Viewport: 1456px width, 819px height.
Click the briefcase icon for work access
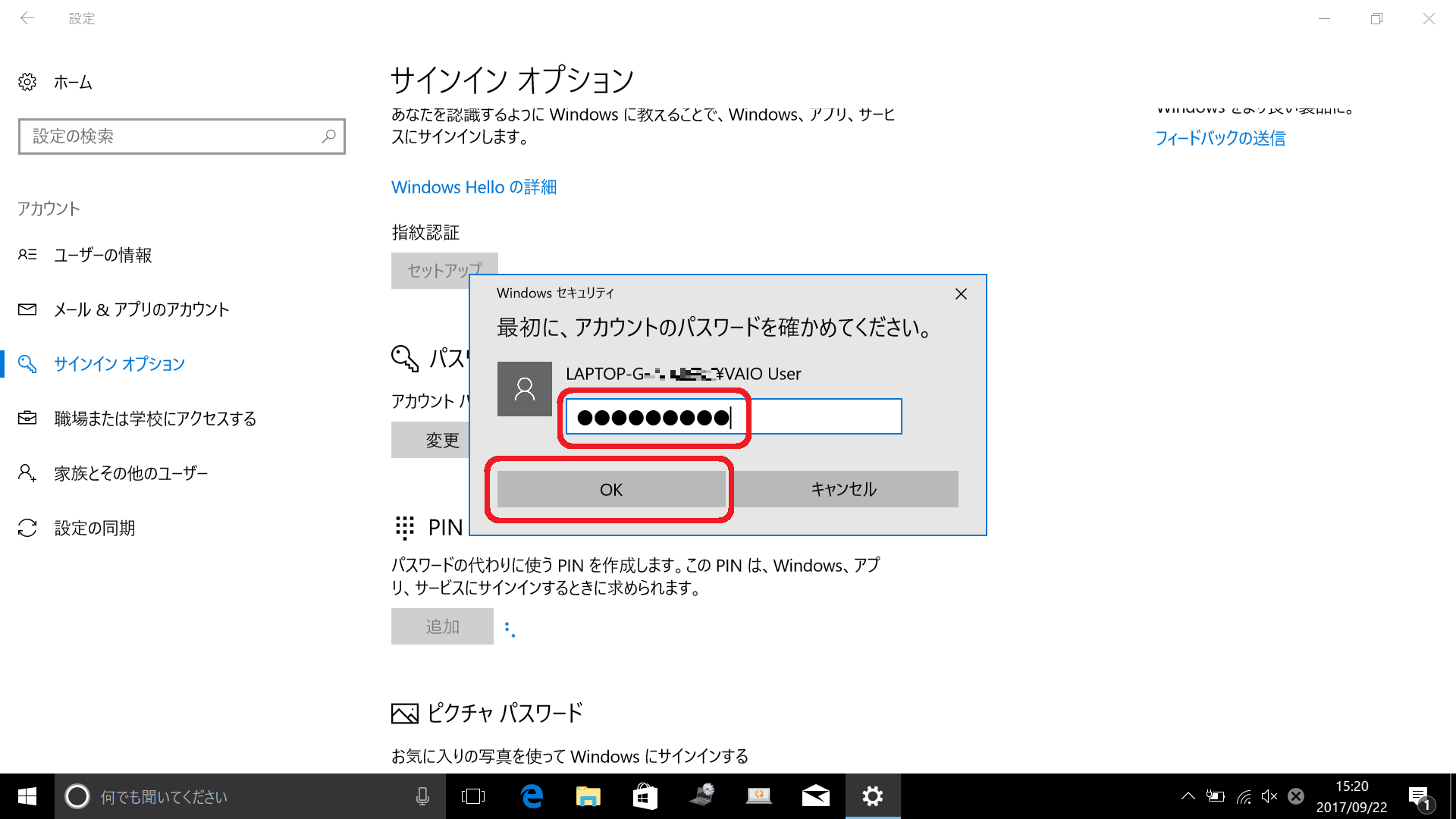(27, 418)
